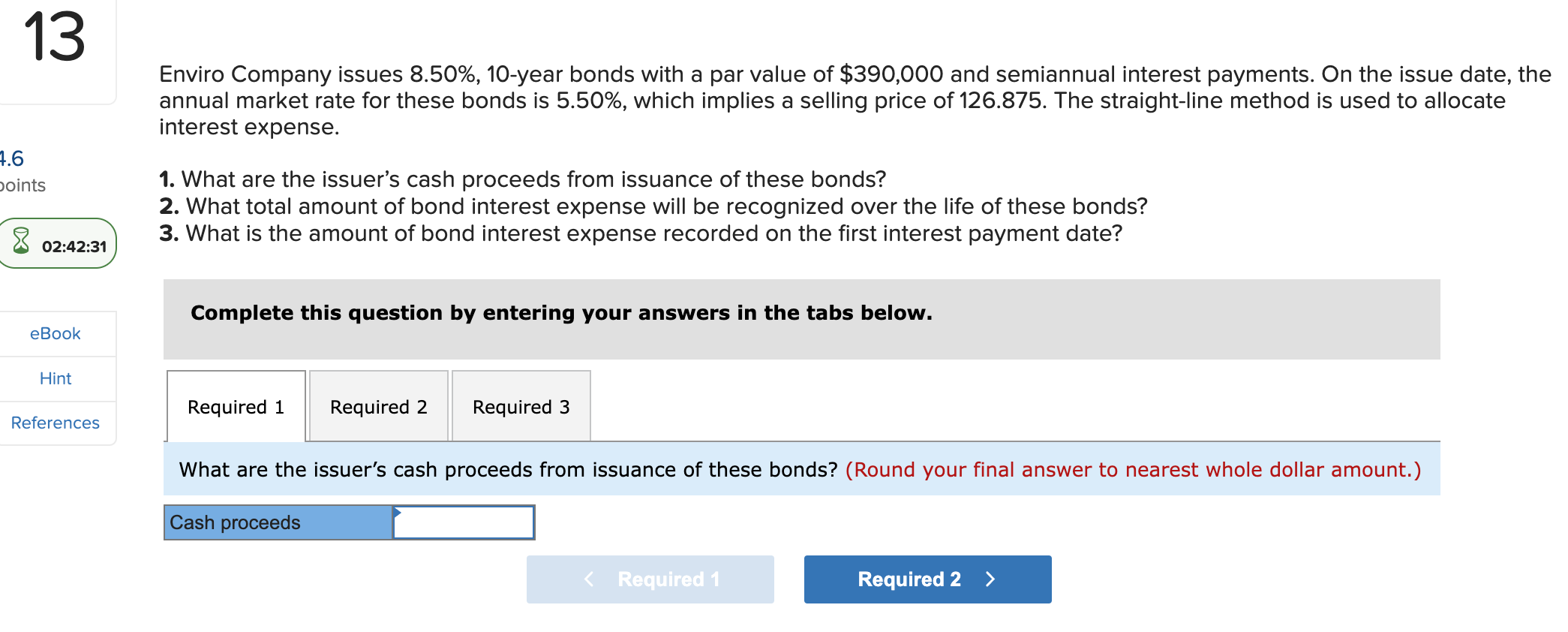The height and width of the screenshot is (632, 1568).
Task: Switch to the Required 2 tab
Action: point(377,406)
